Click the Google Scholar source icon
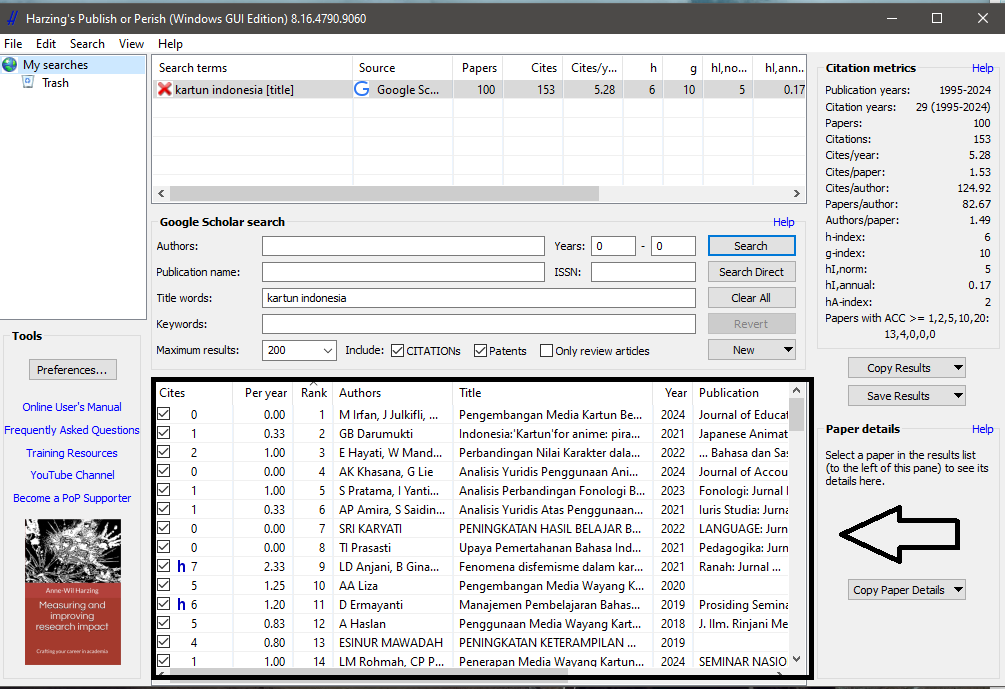The image size is (1005, 689). [x=361, y=89]
